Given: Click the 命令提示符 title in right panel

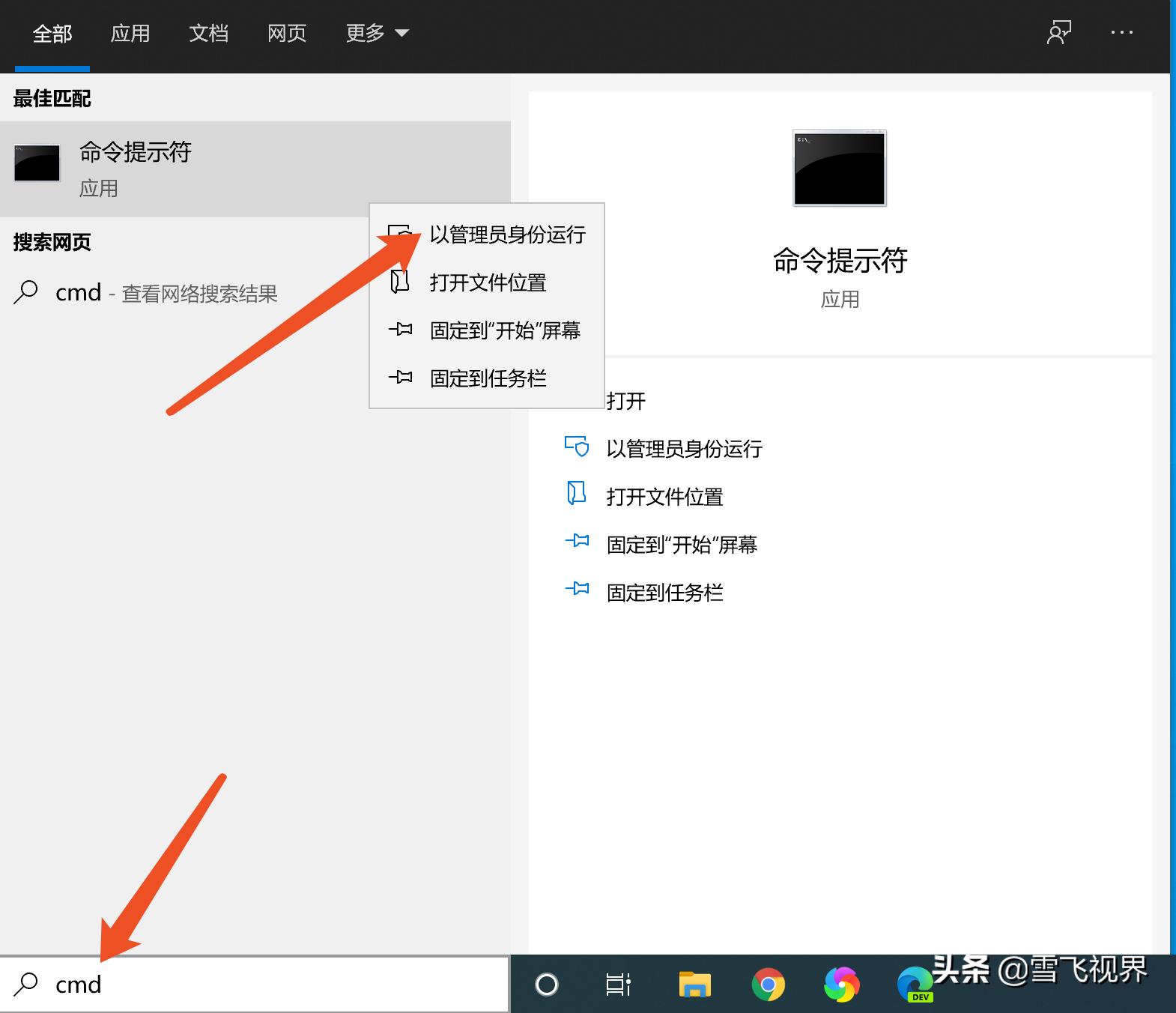Looking at the screenshot, I should [x=840, y=260].
